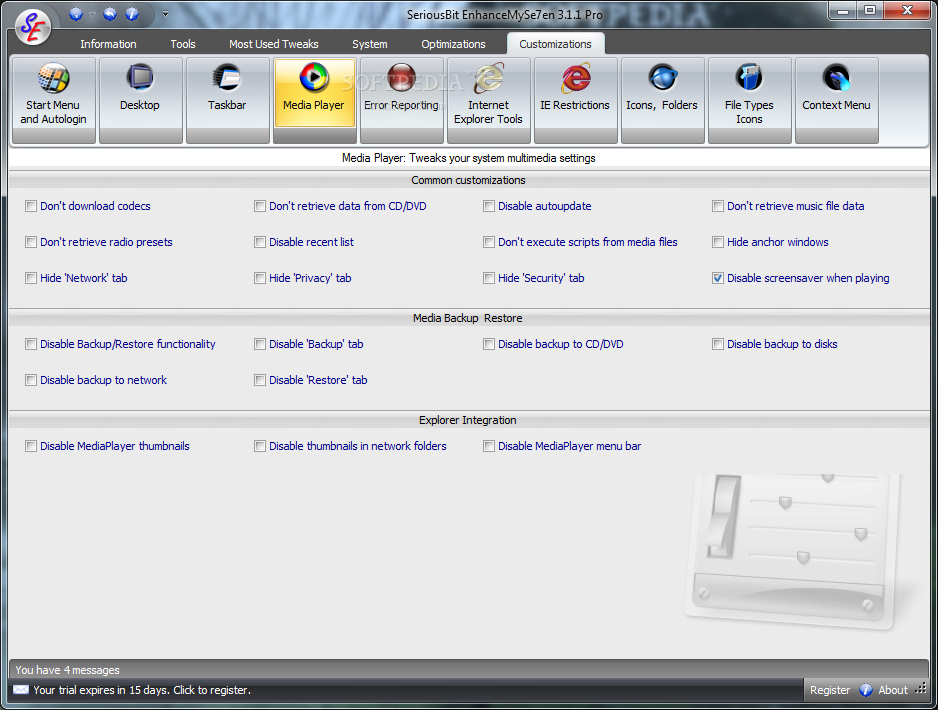This screenshot has width=938, height=710.
Task: Click the Register link in status bar
Action: point(830,690)
